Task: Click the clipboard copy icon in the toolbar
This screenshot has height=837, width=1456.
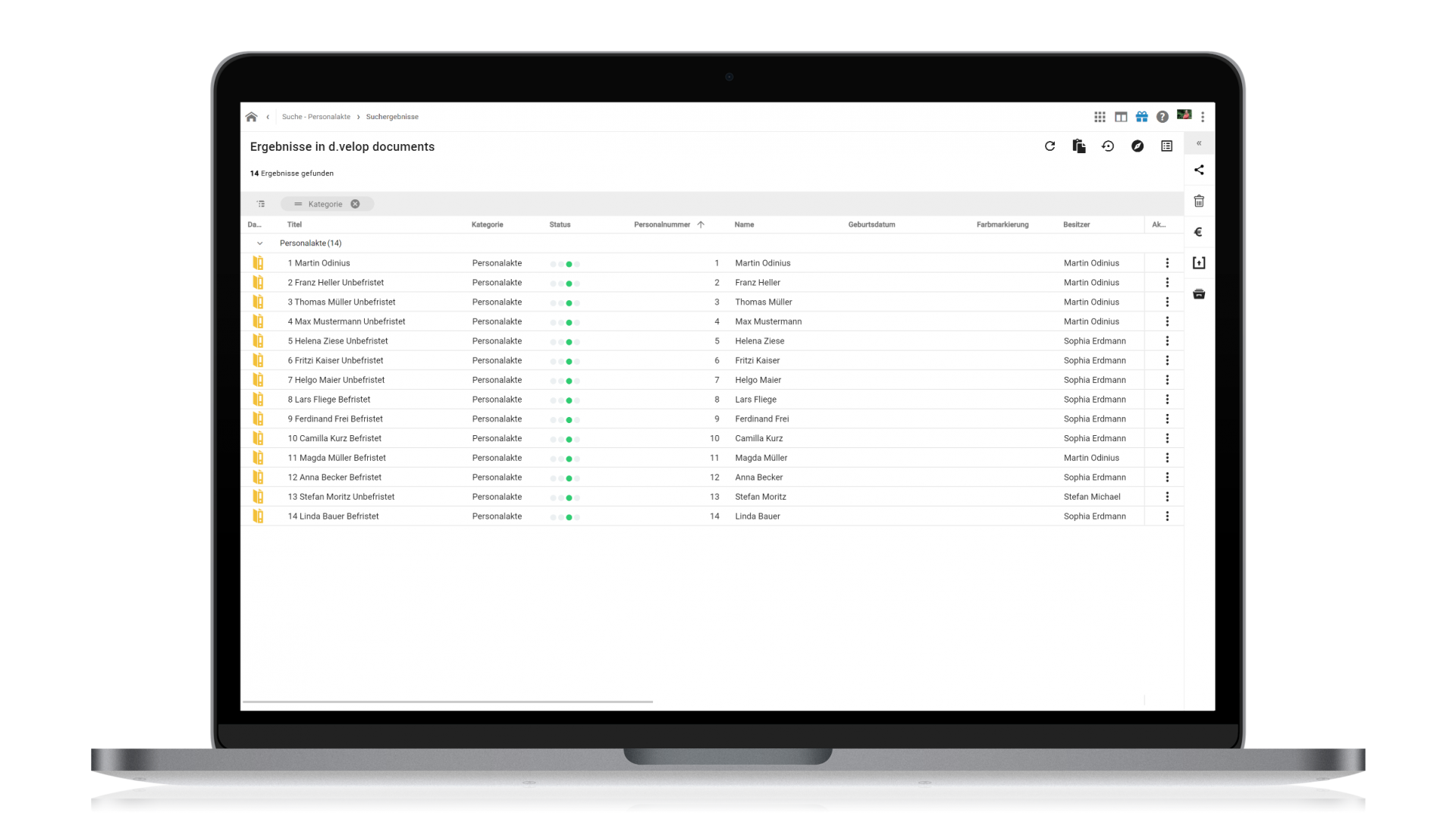Action: pos(1078,146)
